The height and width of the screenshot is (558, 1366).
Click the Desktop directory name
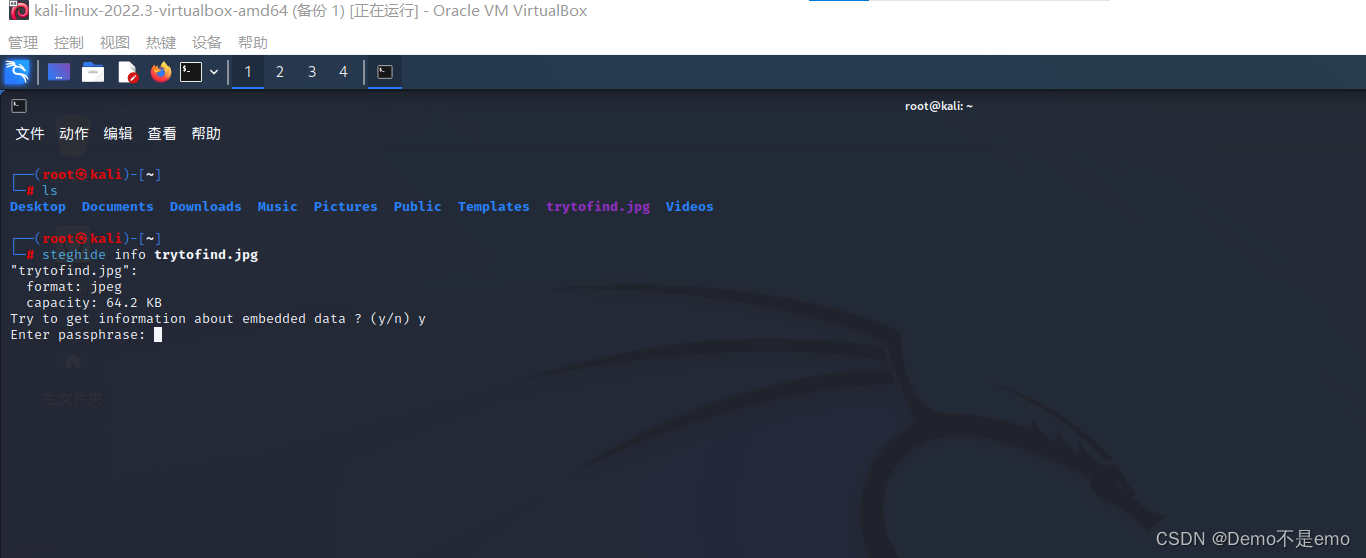[38, 207]
